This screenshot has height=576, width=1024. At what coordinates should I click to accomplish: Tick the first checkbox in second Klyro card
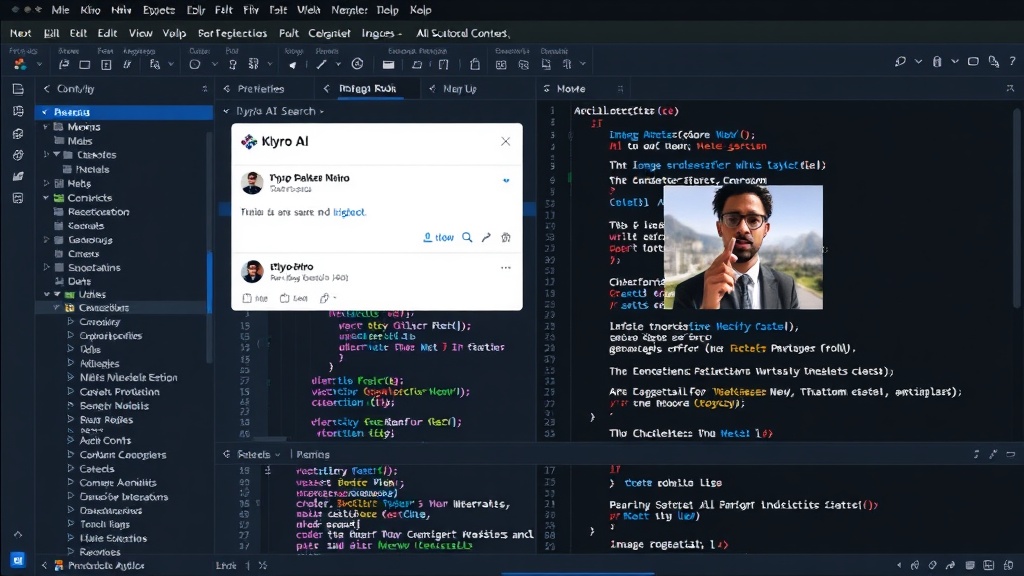click(x=247, y=298)
